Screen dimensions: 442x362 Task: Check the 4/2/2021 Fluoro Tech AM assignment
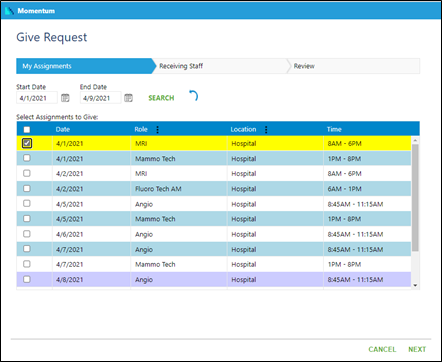point(27,189)
